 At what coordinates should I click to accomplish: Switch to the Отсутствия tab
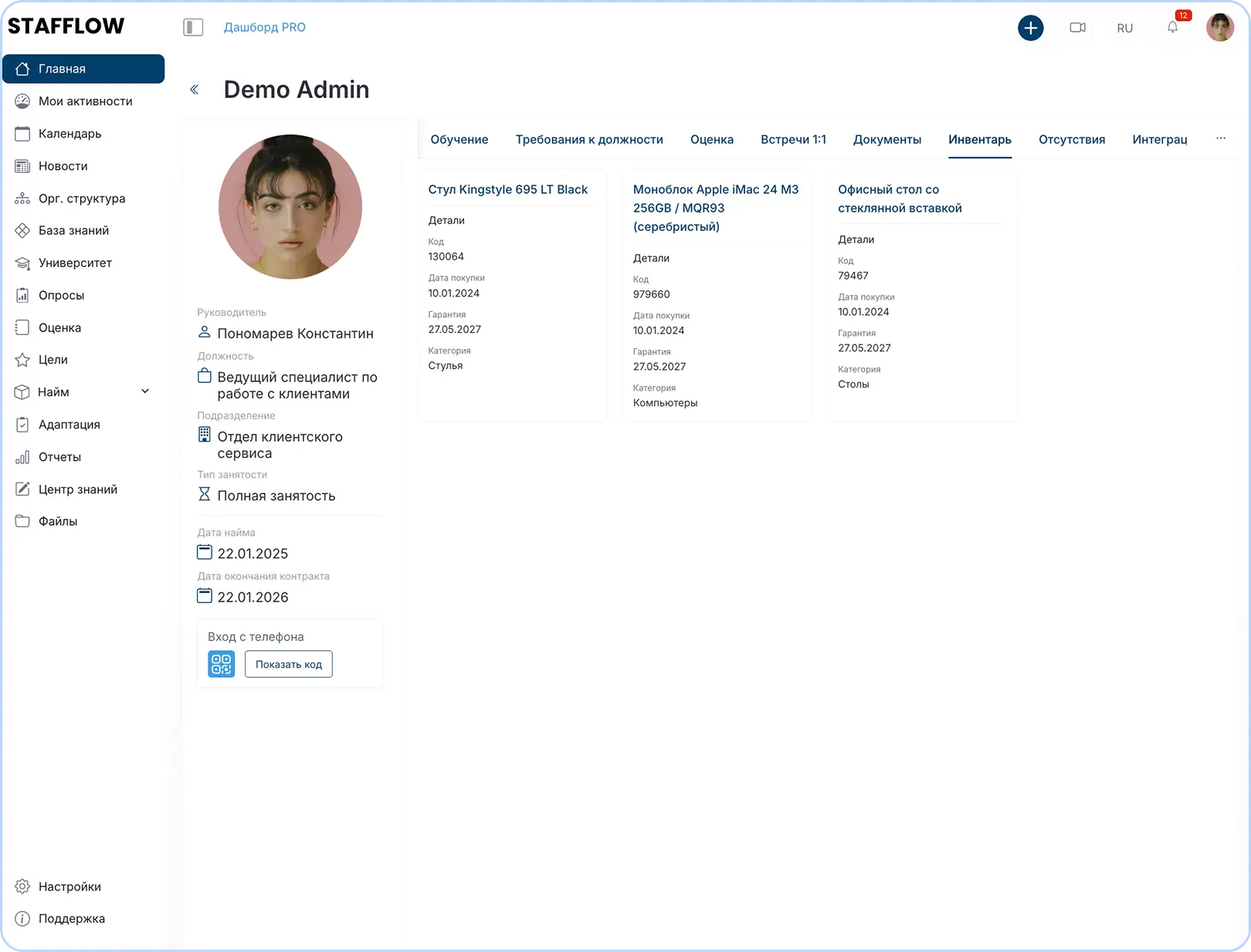(1071, 140)
